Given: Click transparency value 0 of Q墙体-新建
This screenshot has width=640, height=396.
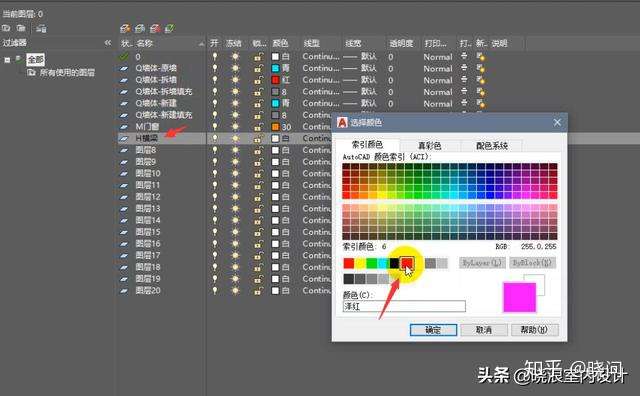Looking at the screenshot, I should (391, 104).
